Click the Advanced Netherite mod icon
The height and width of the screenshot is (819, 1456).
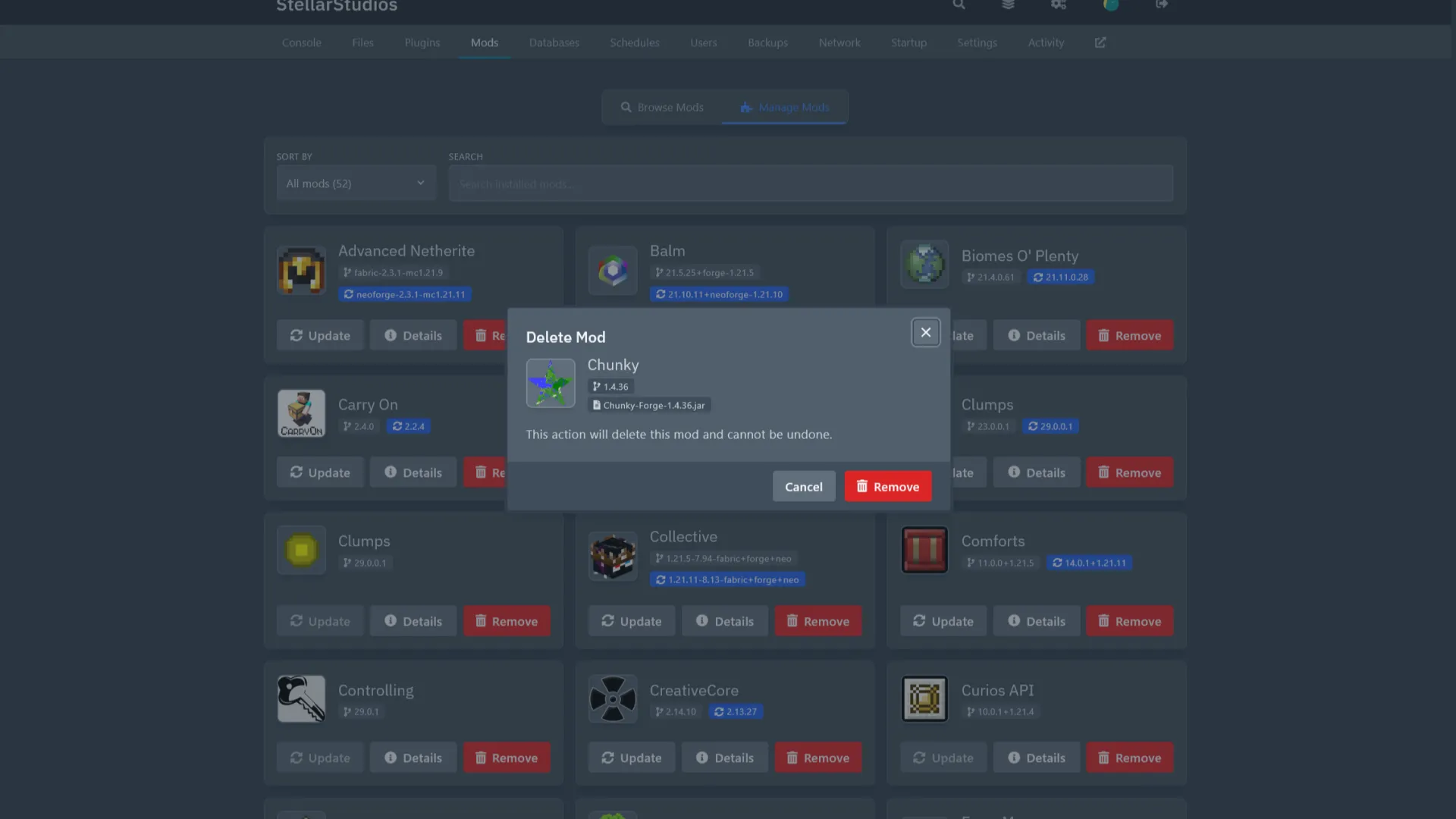point(301,271)
